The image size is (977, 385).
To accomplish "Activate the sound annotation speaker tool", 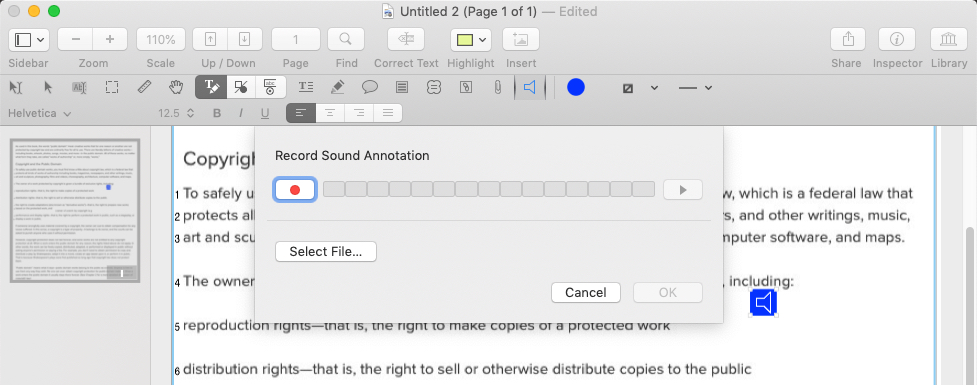I will [530, 88].
